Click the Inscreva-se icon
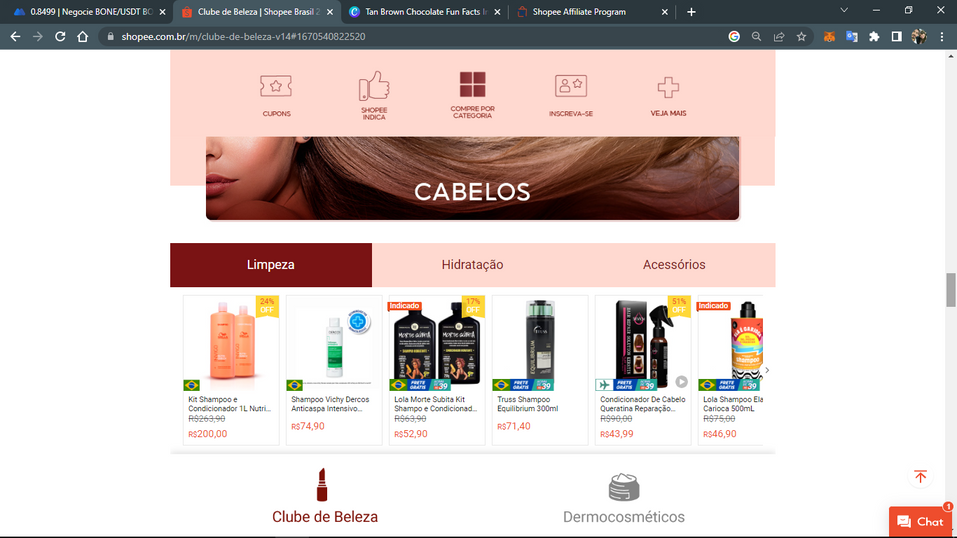The image size is (957, 538). pos(570,86)
